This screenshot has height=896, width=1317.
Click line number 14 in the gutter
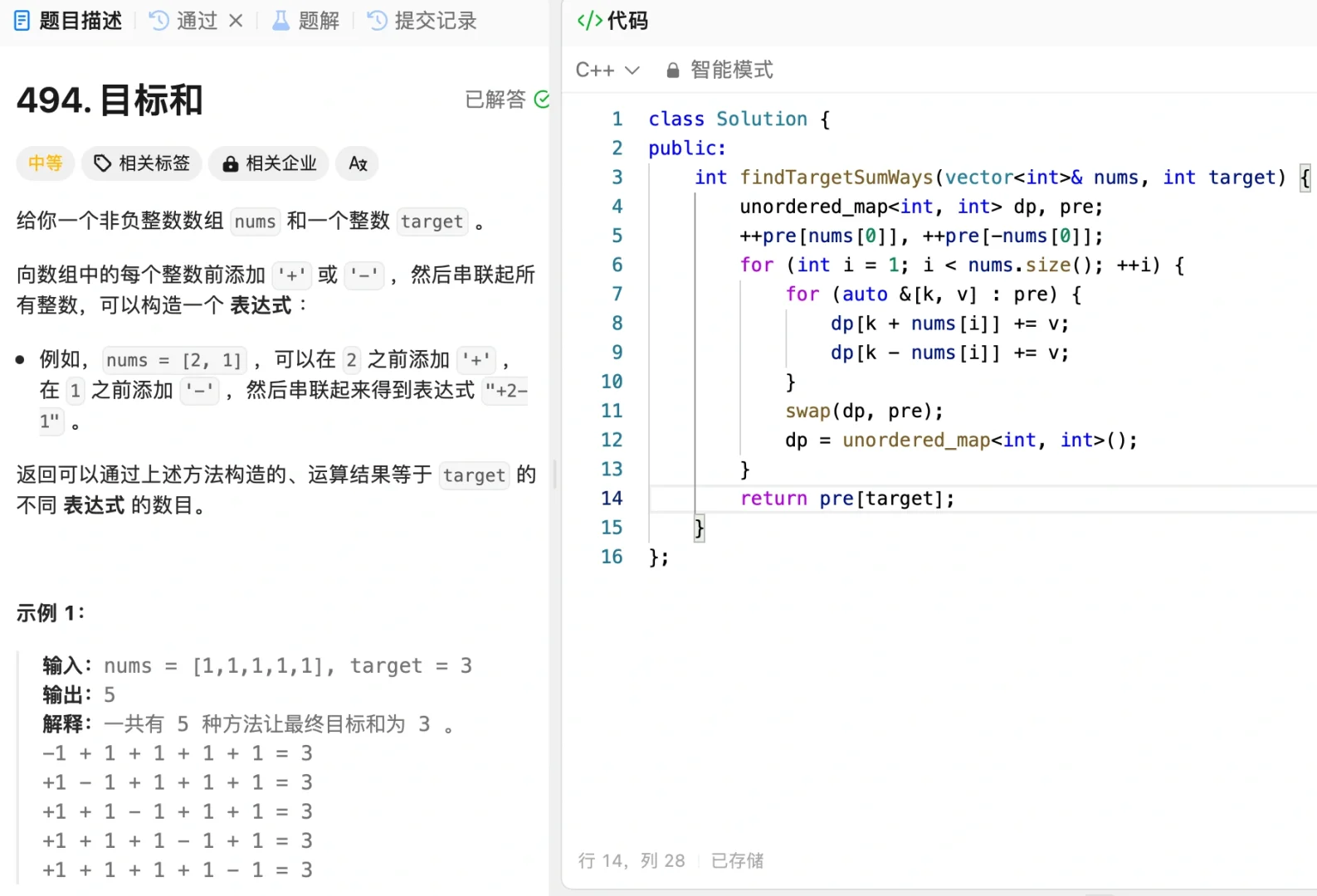tap(612, 499)
